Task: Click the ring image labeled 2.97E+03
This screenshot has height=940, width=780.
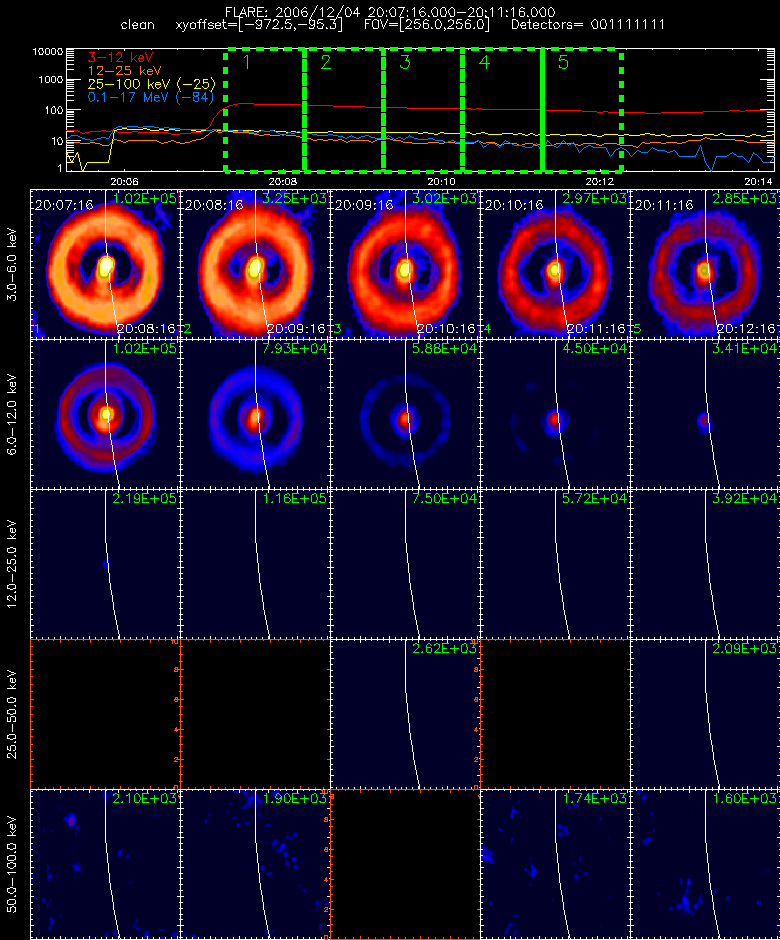Action: click(555, 264)
